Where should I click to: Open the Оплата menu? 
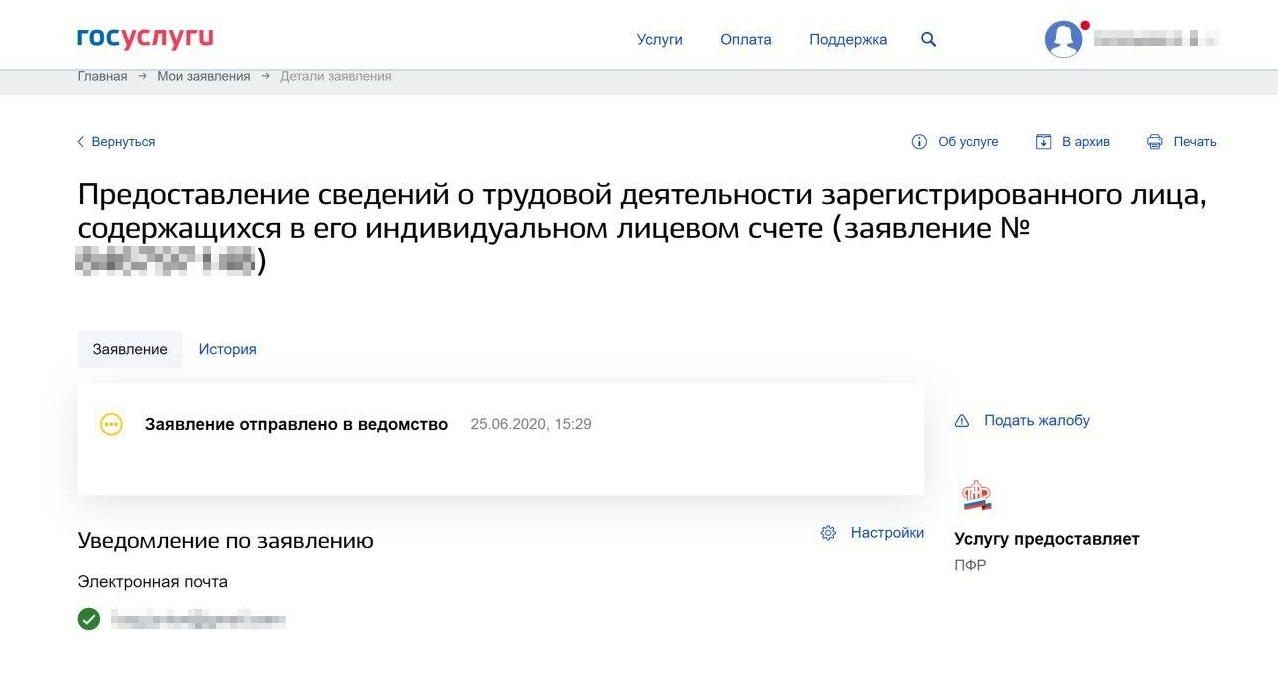click(x=746, y=40)
